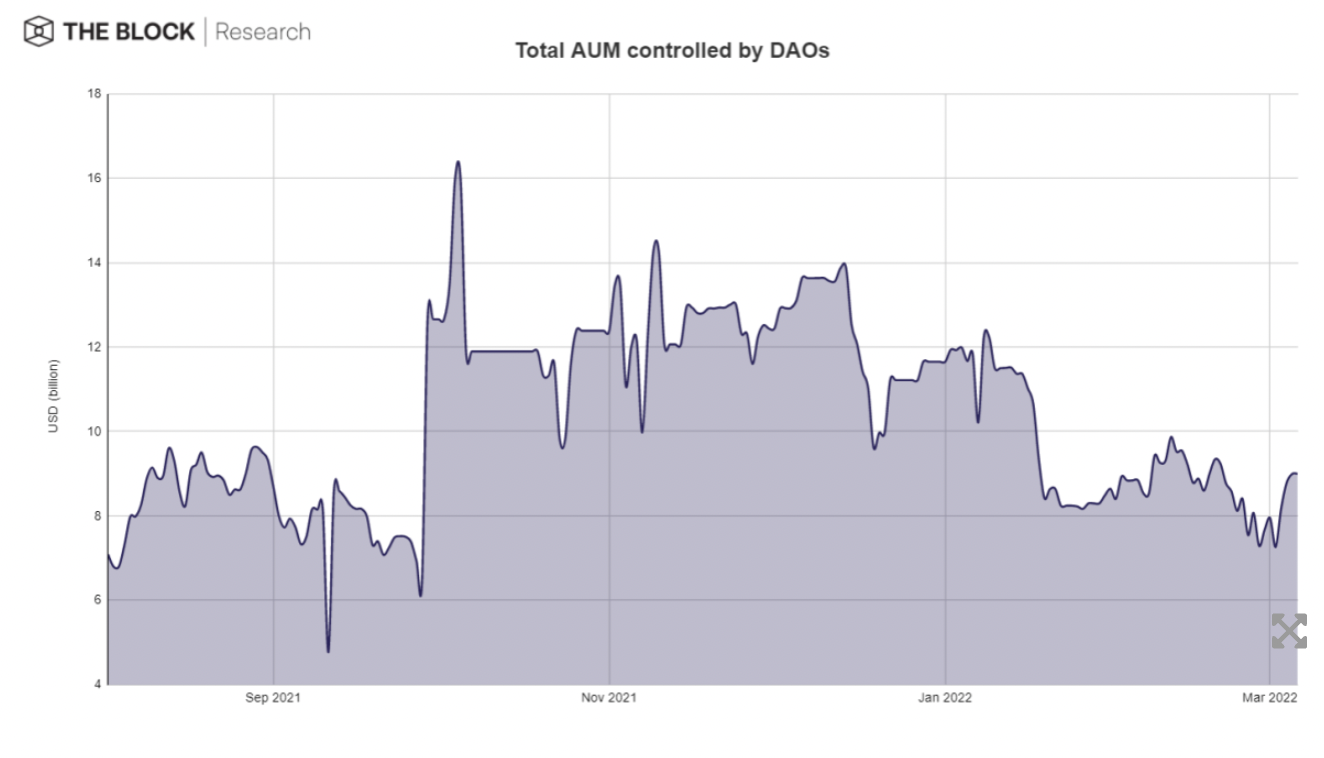Click the 10 y-axis tick label
Image resolution: width=1324 pixels, height=758 pixels.
[x=93, y=431]
